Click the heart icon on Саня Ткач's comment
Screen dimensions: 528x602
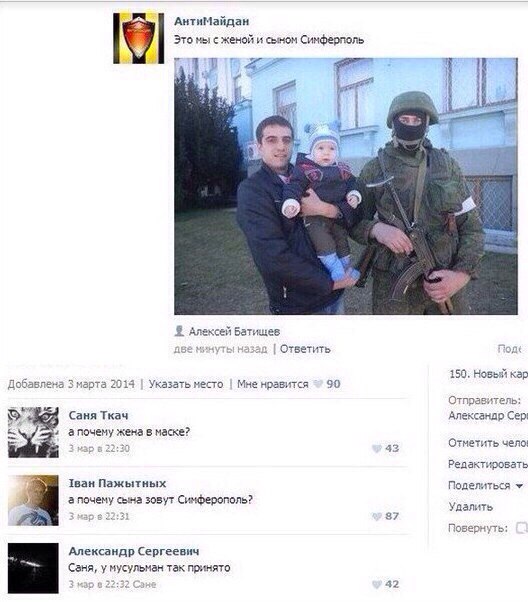coord(377,448)
